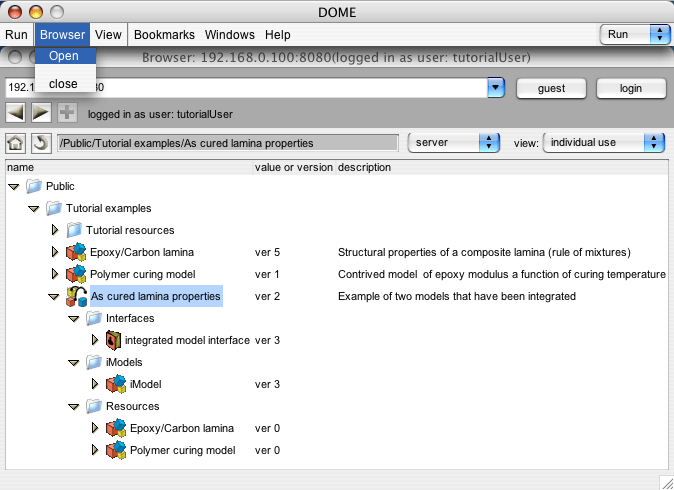The height and width of the screenshot is (490, 674).
Task: Click the Interfaces folder icon
Action: pyautogui.click(x=94, y=318)
